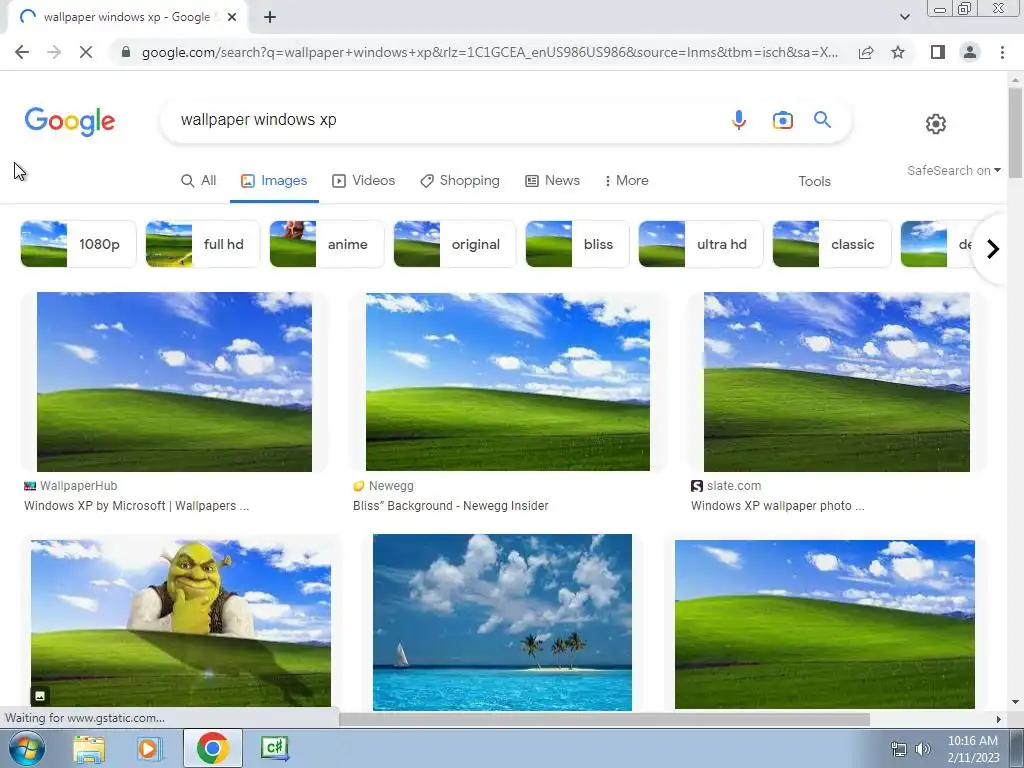This screenshot has height=768, width=1024.
Task: Open Bliss image below slate.com result
Action: 825,624
